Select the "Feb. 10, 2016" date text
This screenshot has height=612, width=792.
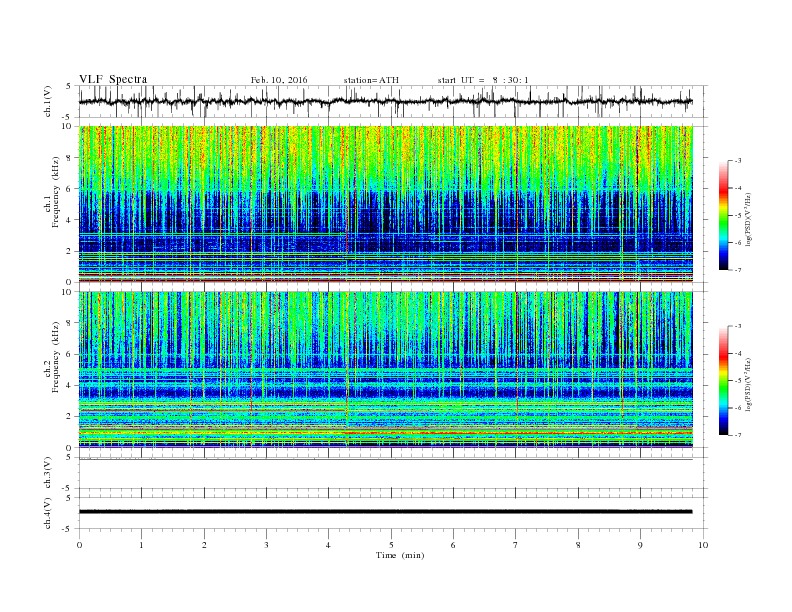click(x=279, y=80)
